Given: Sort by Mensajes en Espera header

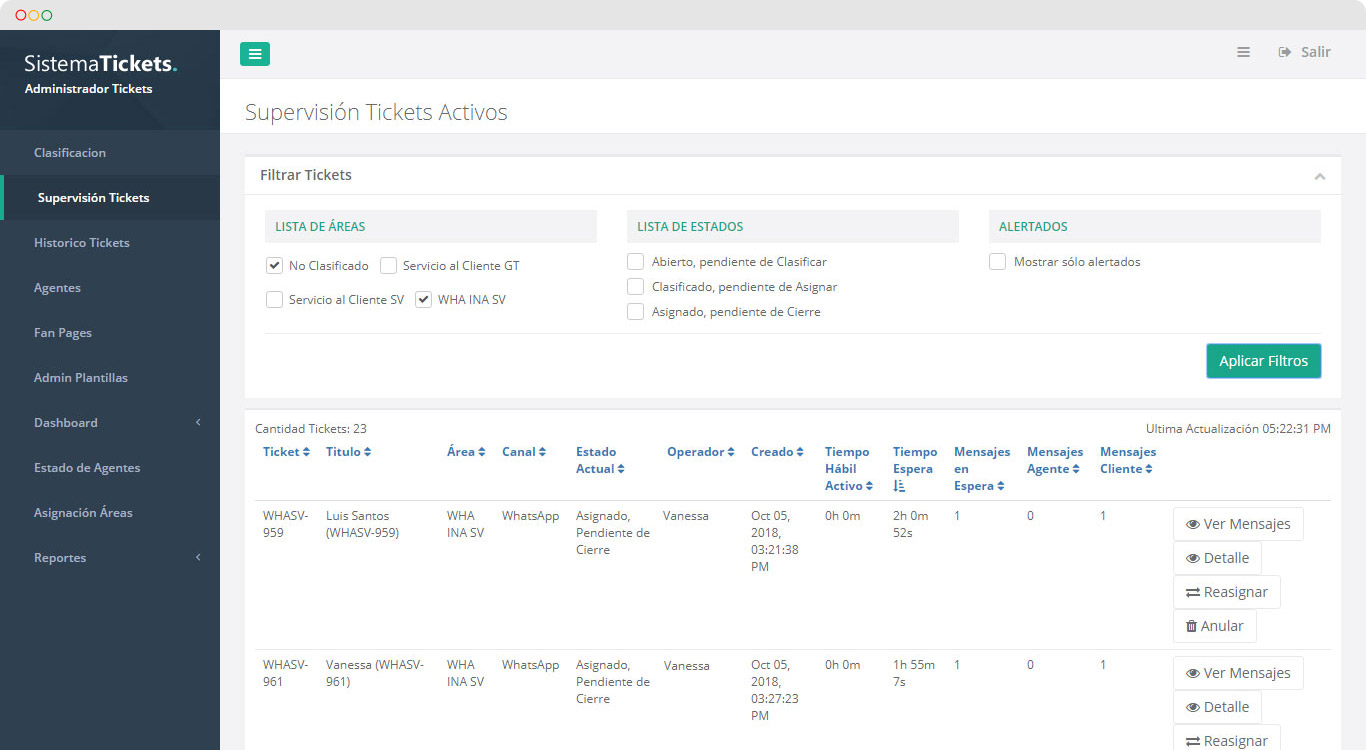Looking at the screenshot, I should (982, 469).
